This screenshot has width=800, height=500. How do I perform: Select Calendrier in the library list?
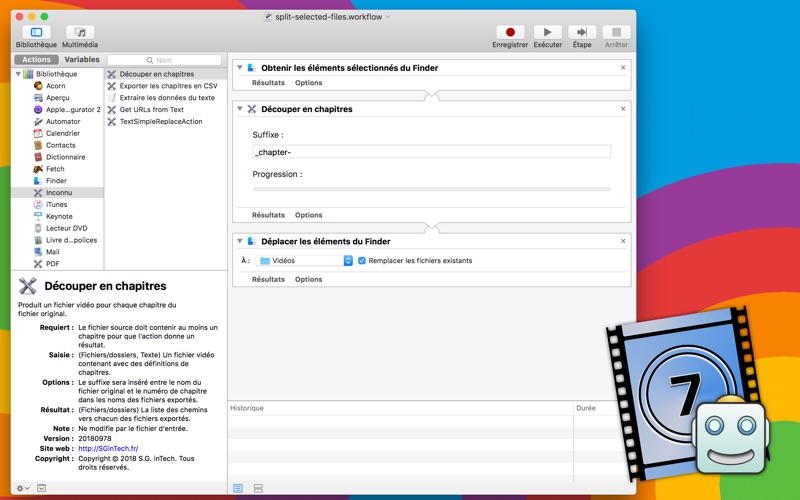[63, 133]
